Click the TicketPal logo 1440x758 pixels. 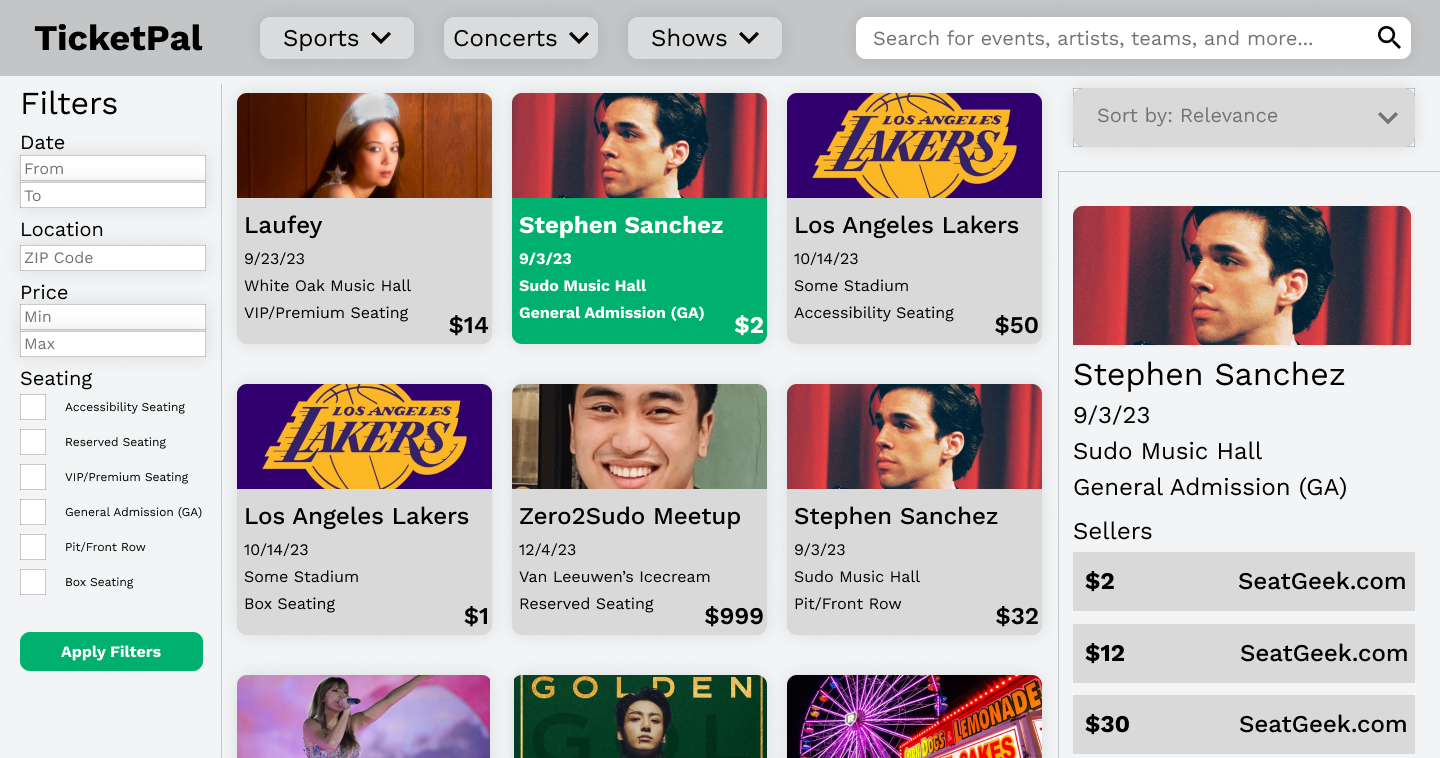tap(119, 38)
